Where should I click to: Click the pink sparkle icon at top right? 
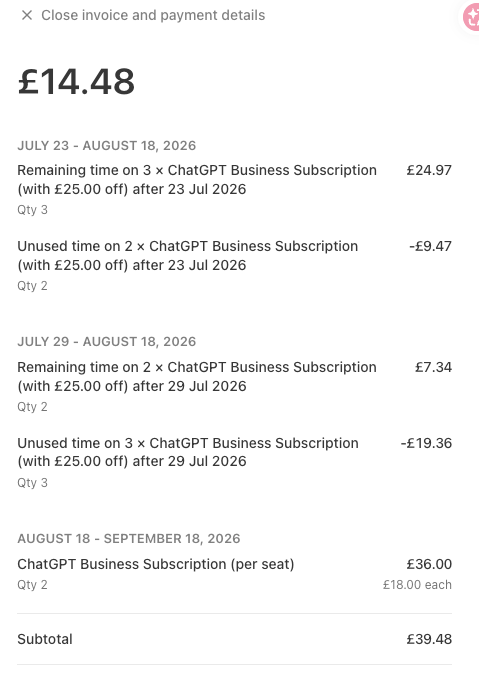pyautogui.click(x=471, y=17)
